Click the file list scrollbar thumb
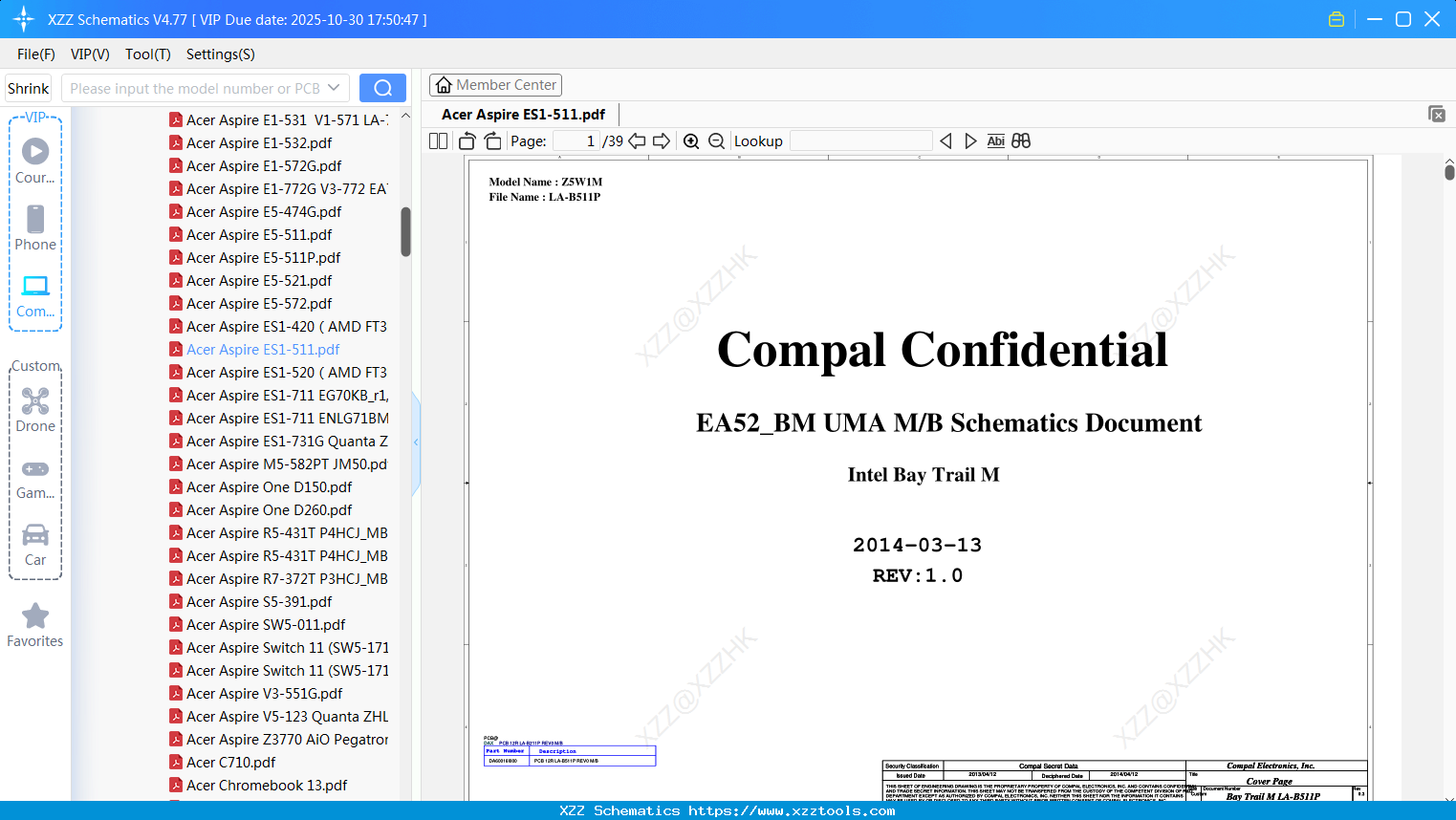 pos(405,232)
